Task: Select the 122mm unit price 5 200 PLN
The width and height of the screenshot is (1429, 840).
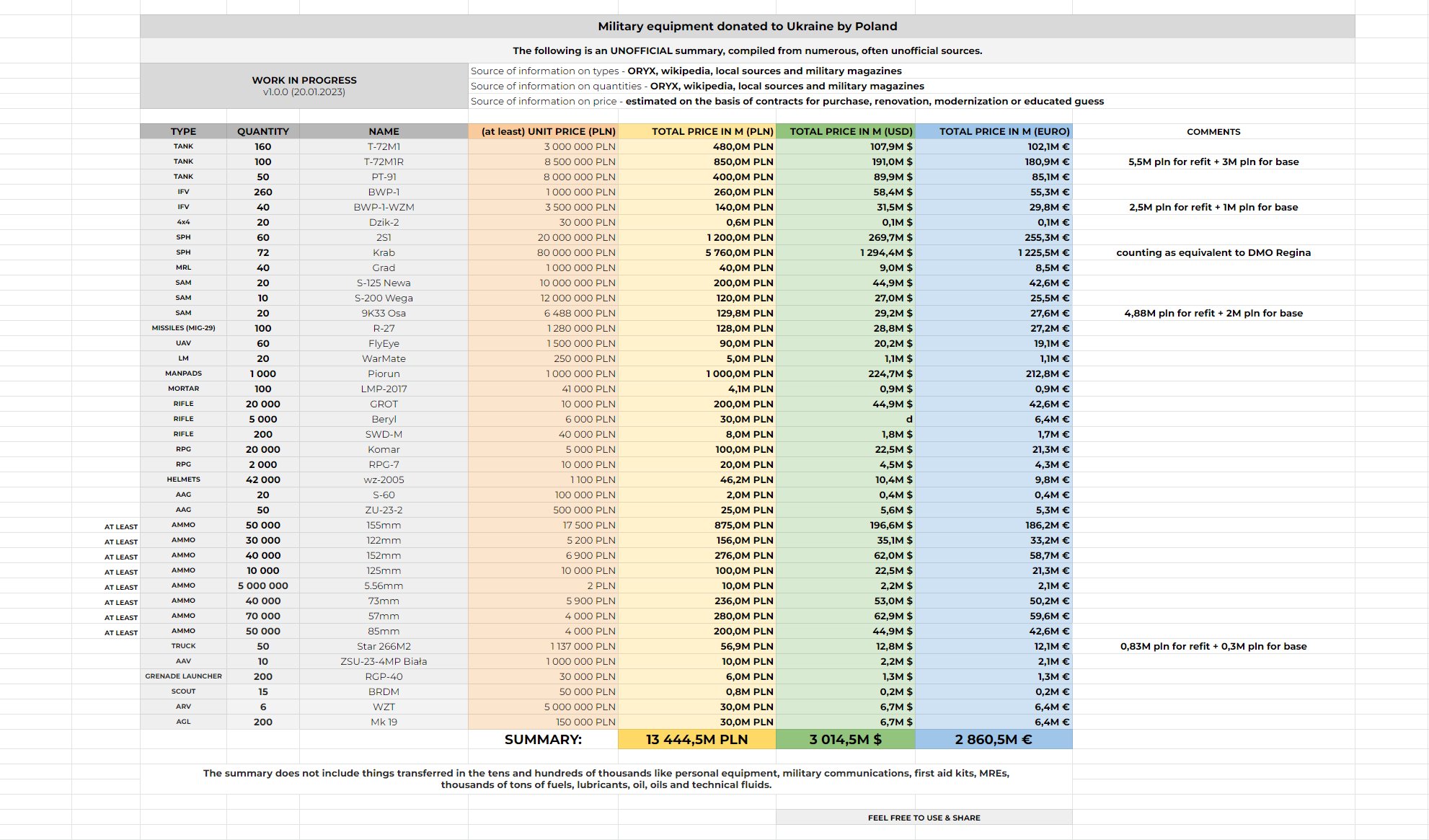Action: (543, 540)
